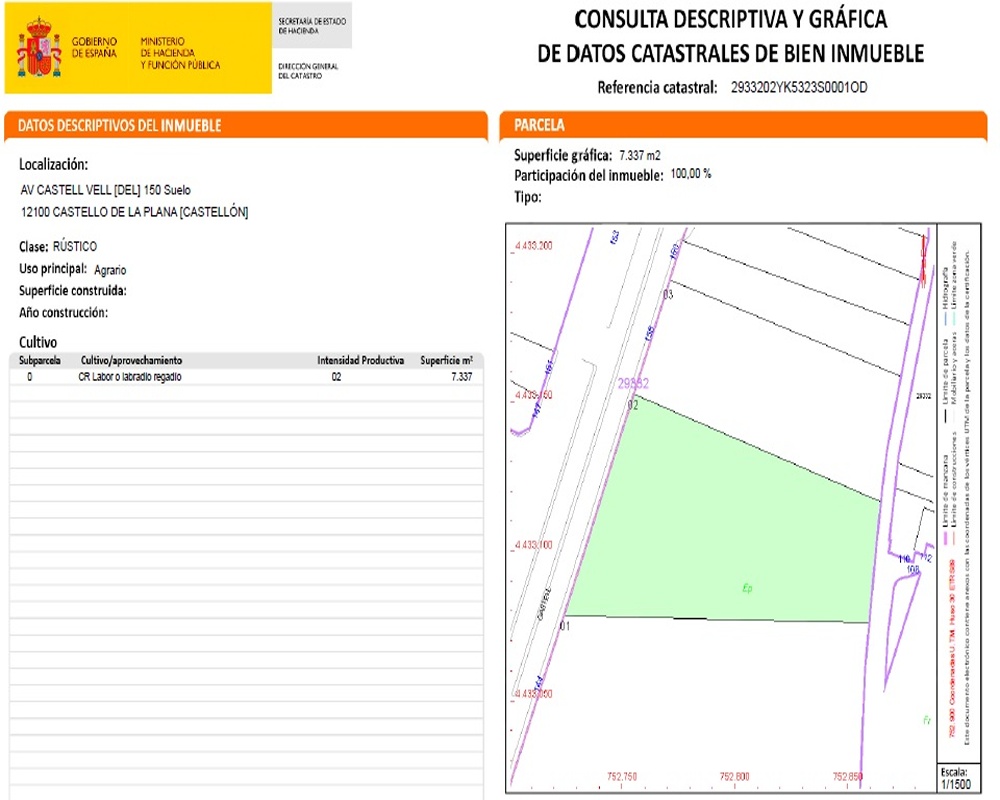Click the Intensidad Productiva column header
Image resolution: width=1000 pixels, height=800 pixels.
click(360, 360)
